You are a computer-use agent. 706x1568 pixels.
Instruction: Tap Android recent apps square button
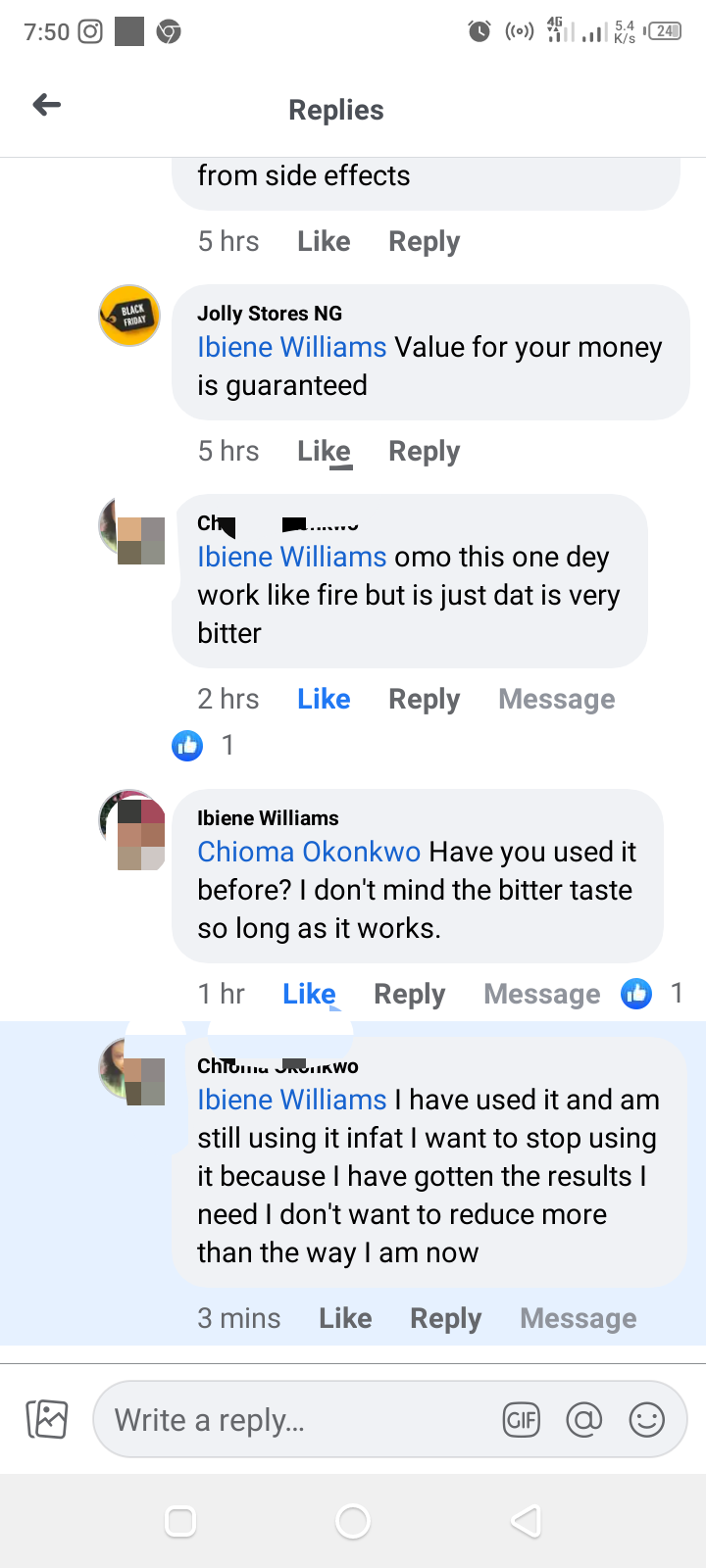[180, 1521]
